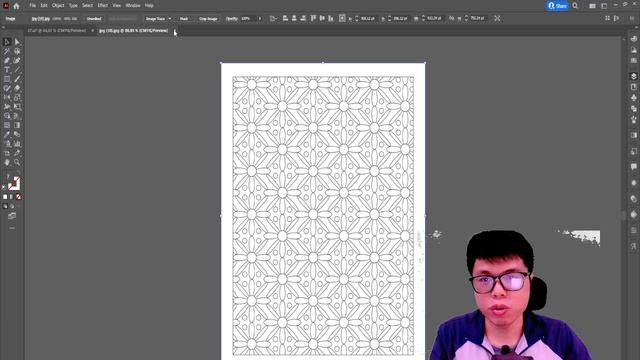Select the Artboard tool
Image resolution: width=640 pixels, height=360 pixels.
tap(7, 153)
